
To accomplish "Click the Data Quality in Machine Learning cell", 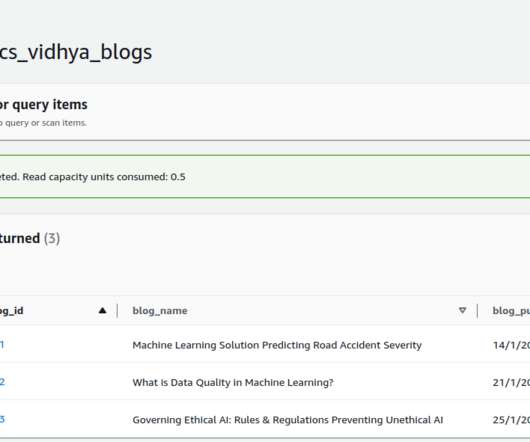I will tap(233, 382).
